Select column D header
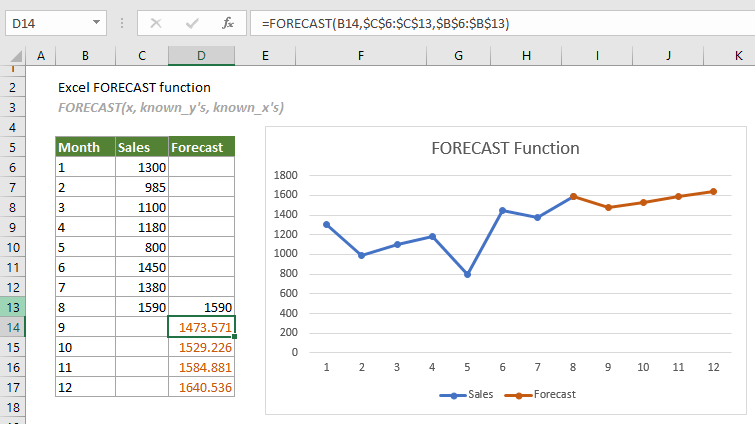Screen dimensions: 755x424 [202, 56]
